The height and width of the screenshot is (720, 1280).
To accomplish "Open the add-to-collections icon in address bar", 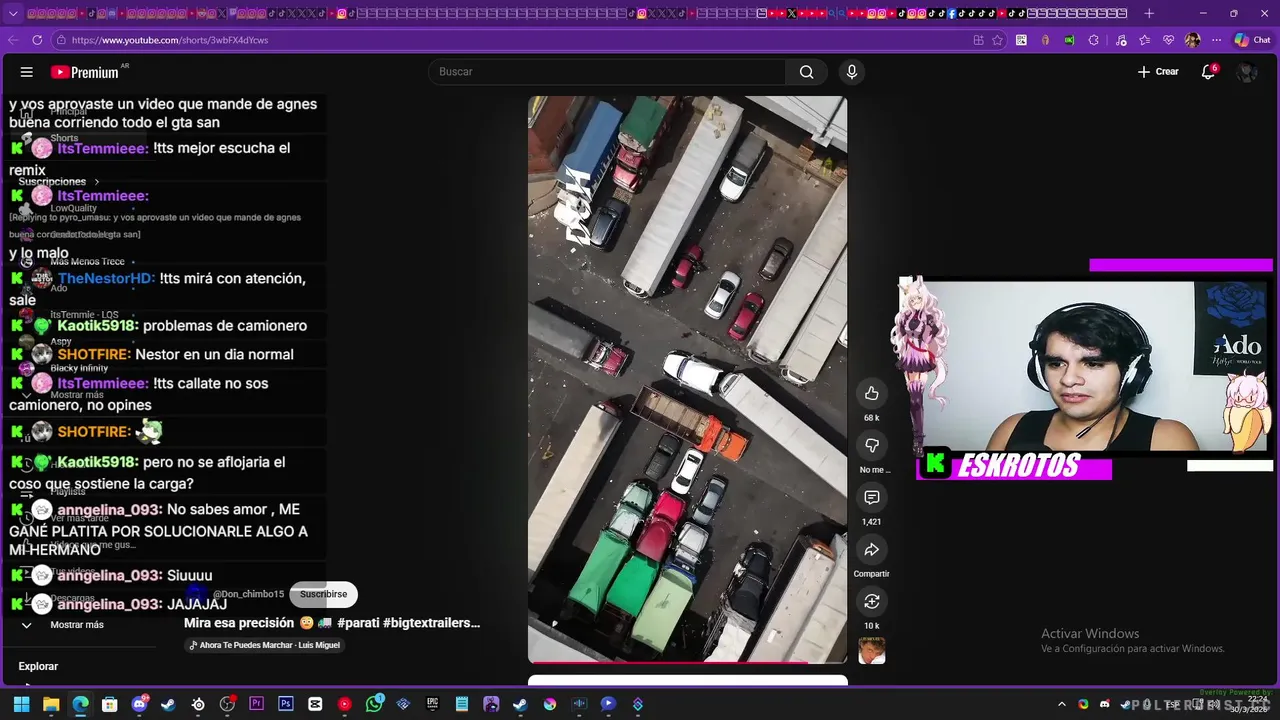I will 978,40.
